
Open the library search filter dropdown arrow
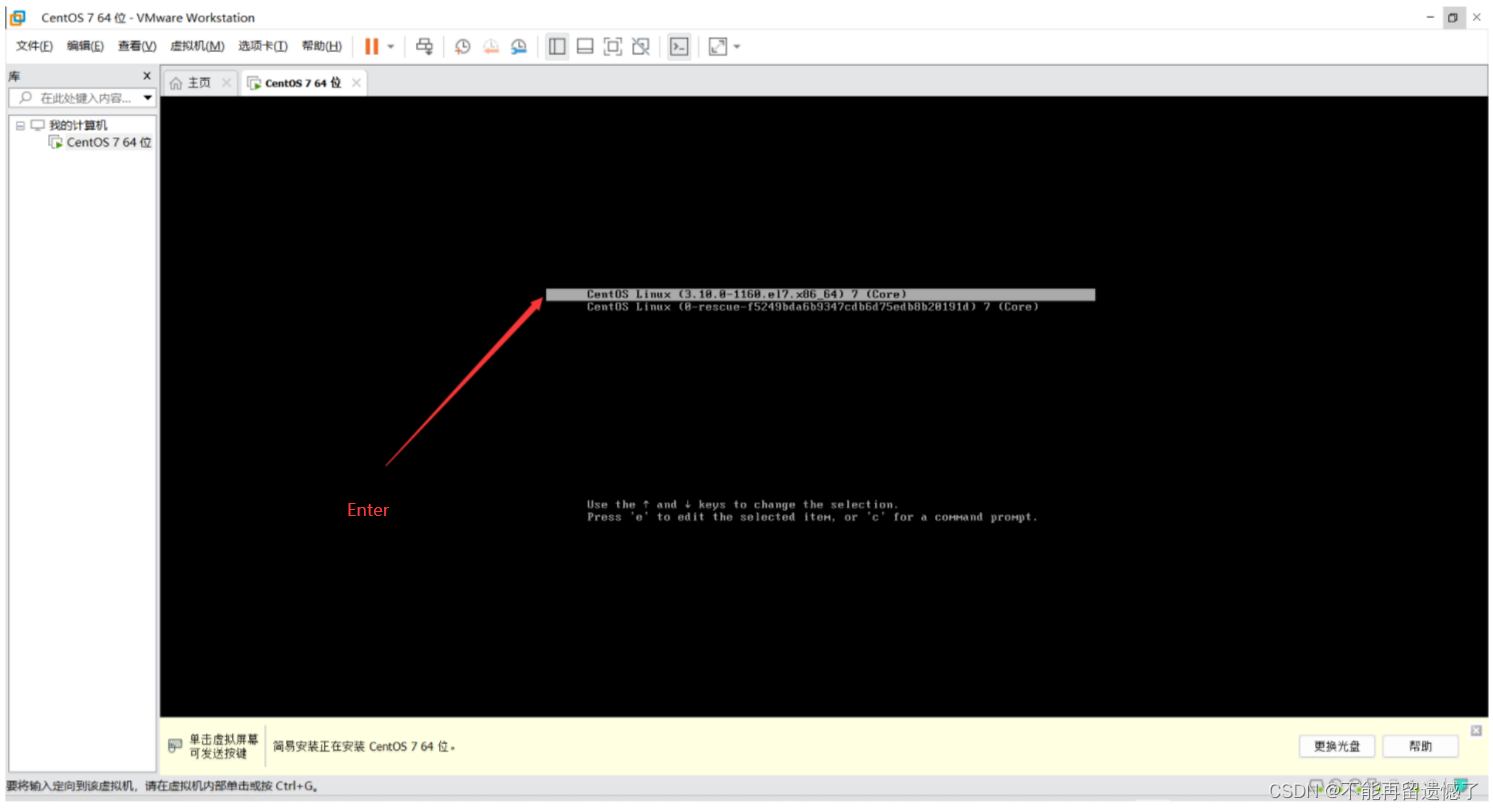(148, 98)
